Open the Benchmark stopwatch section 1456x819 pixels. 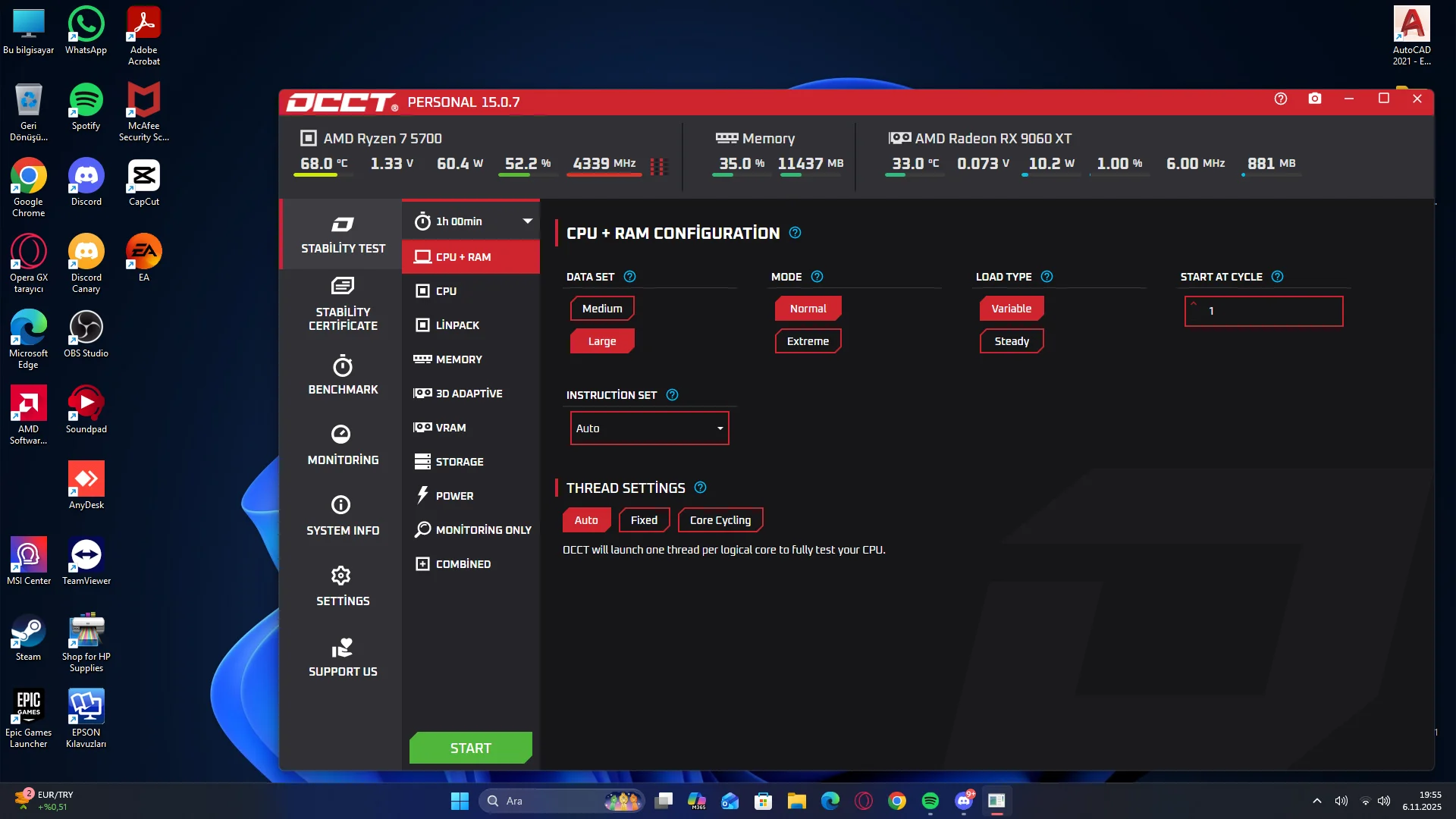tap(343, 375)
